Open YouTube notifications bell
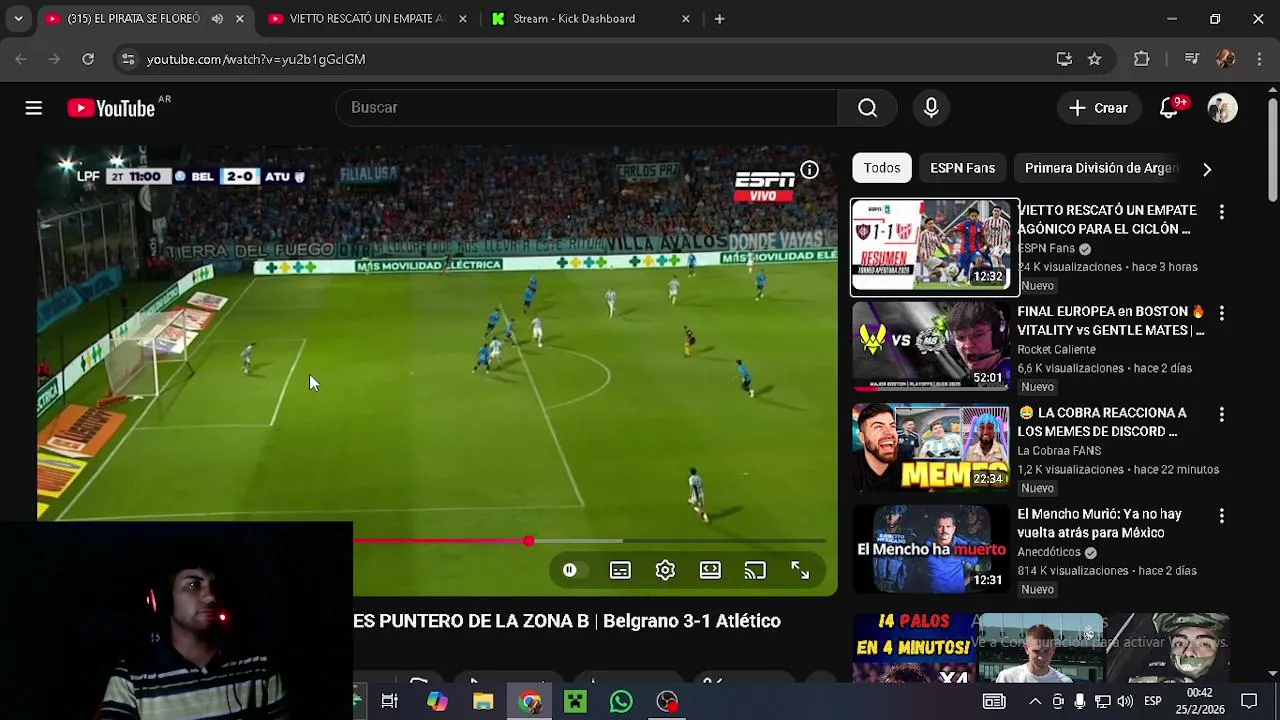This screenshot has height=720, width=1280. coord(1169,108)
